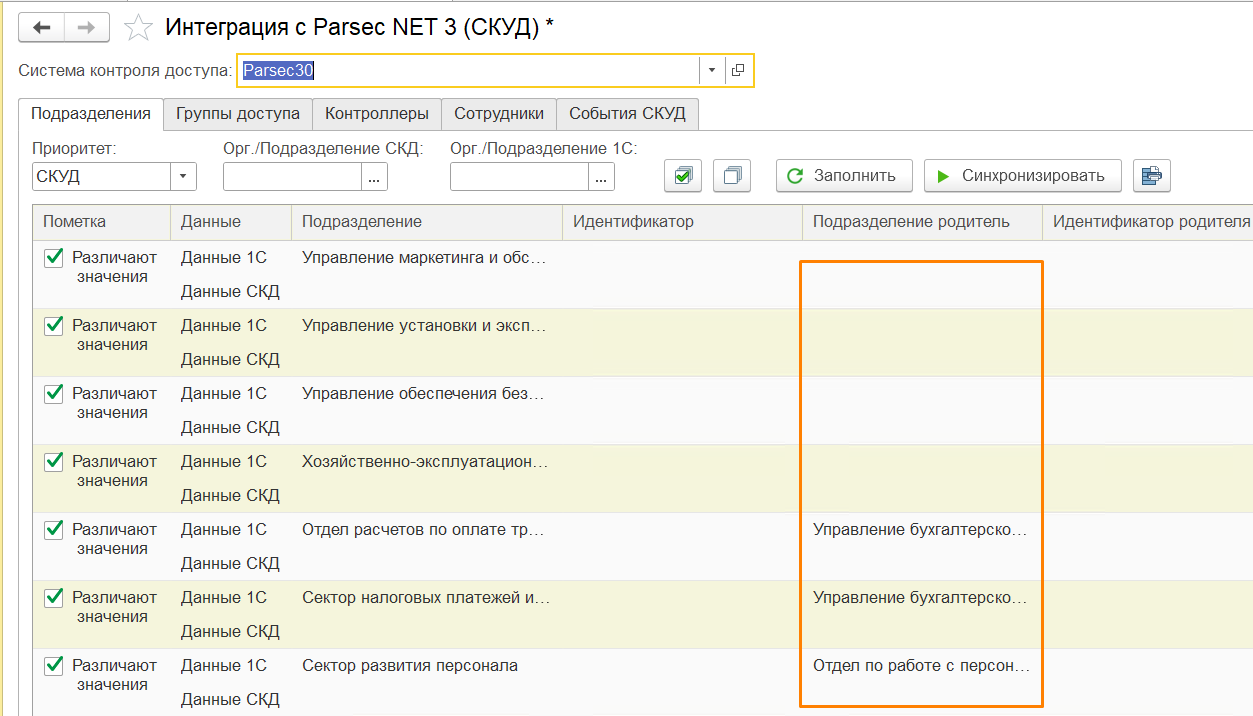
Task: Expand the Система контроля доступа dropdown
Action: click(711, 70)
